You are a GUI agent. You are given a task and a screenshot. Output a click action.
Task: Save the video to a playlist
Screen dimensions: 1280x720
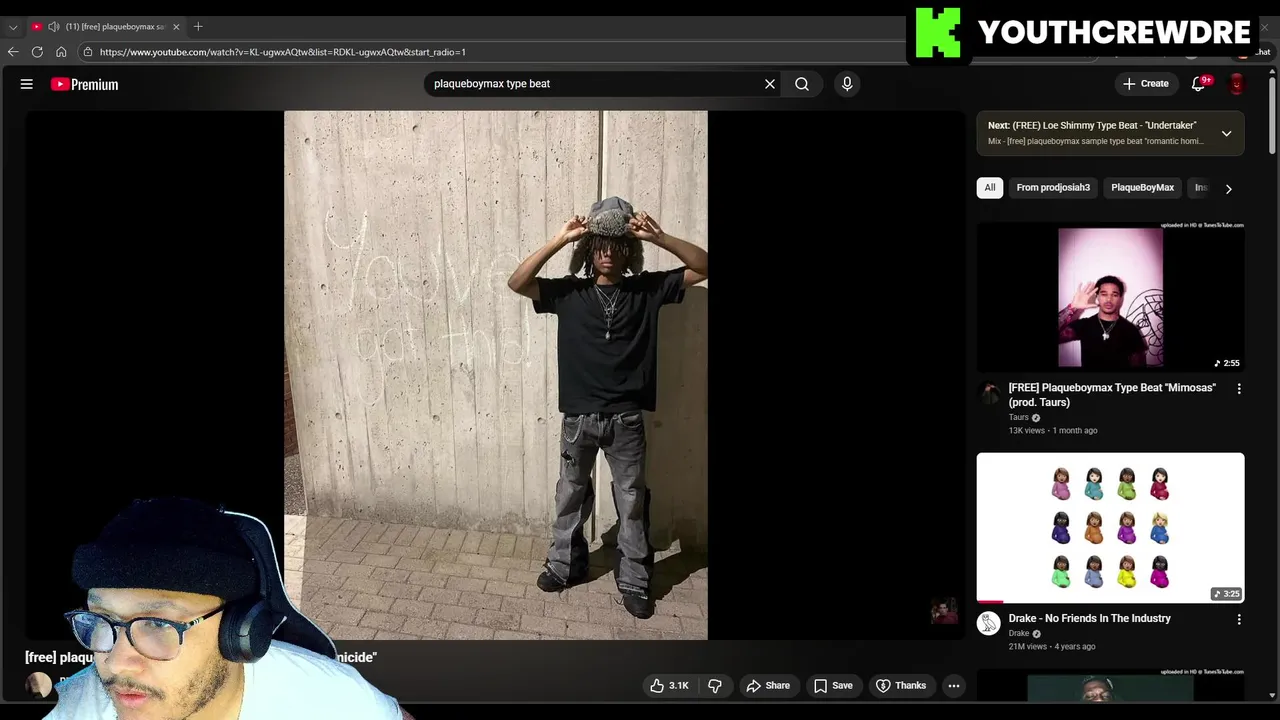click(x=833, y=685)
